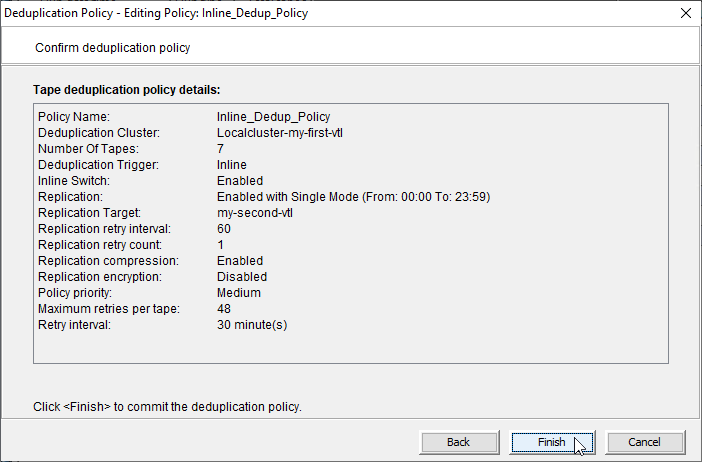Go Back to the previous wizard step

click(459, 442)
